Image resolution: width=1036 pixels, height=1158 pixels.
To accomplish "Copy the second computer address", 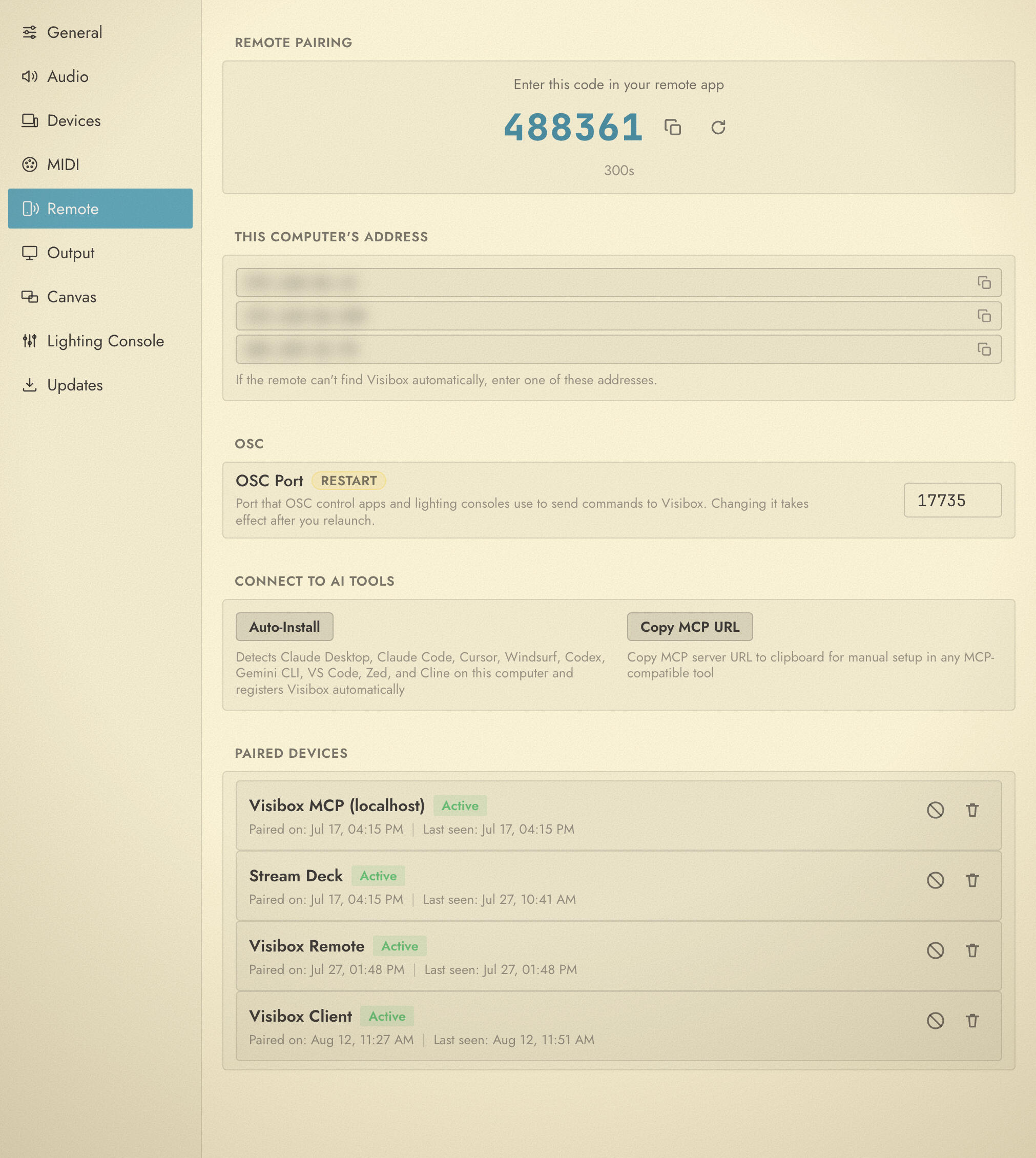I will pos(984,316).
